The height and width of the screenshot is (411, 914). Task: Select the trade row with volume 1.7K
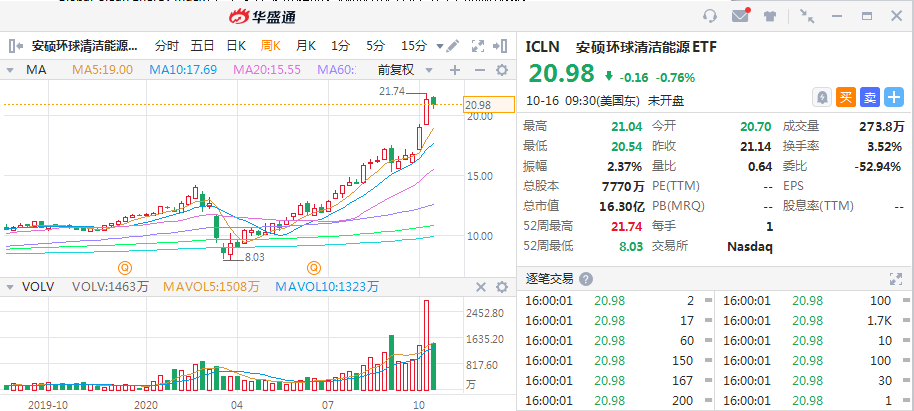pos(813,320)
